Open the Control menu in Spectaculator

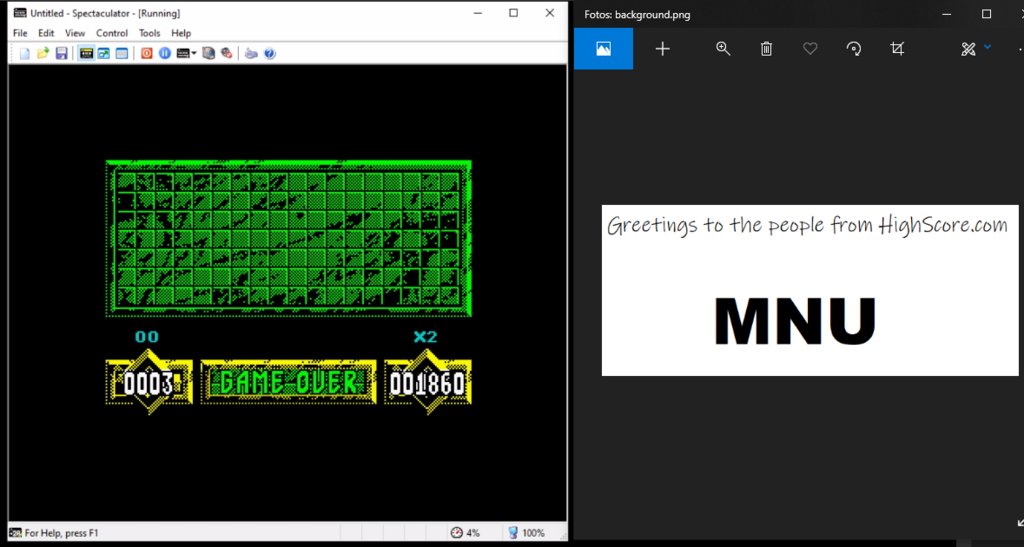[x=112, y=33]
